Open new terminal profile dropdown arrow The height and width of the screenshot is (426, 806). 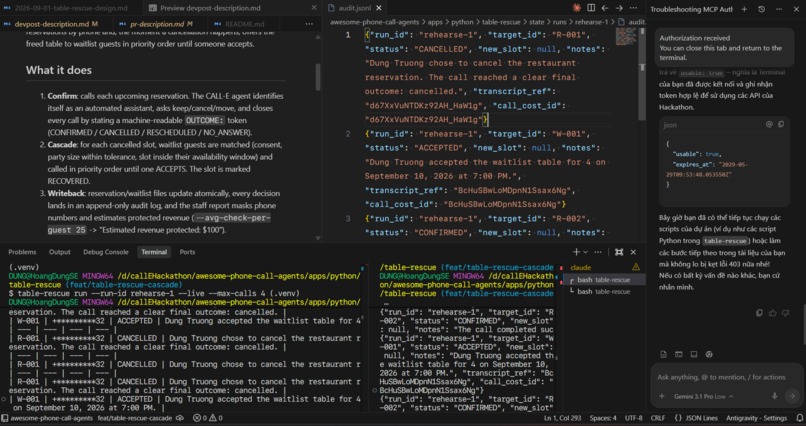[x=585, y=252]
